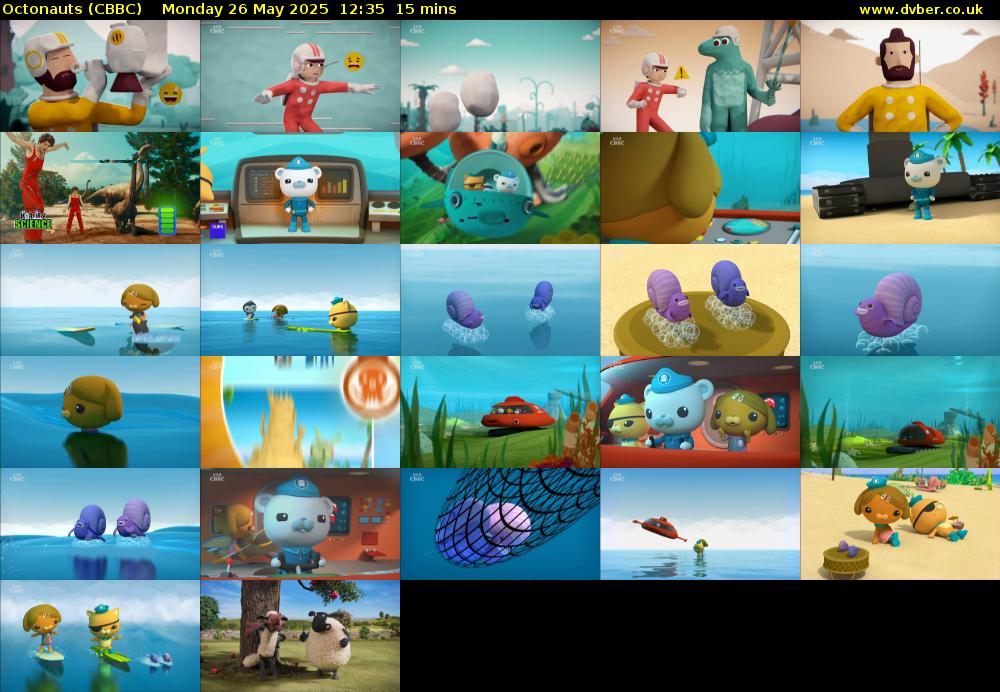Select thumbnail of polar bear on beach with palms
The height and width of the screenshot is (692, 1000).
(x=901, y=188)
